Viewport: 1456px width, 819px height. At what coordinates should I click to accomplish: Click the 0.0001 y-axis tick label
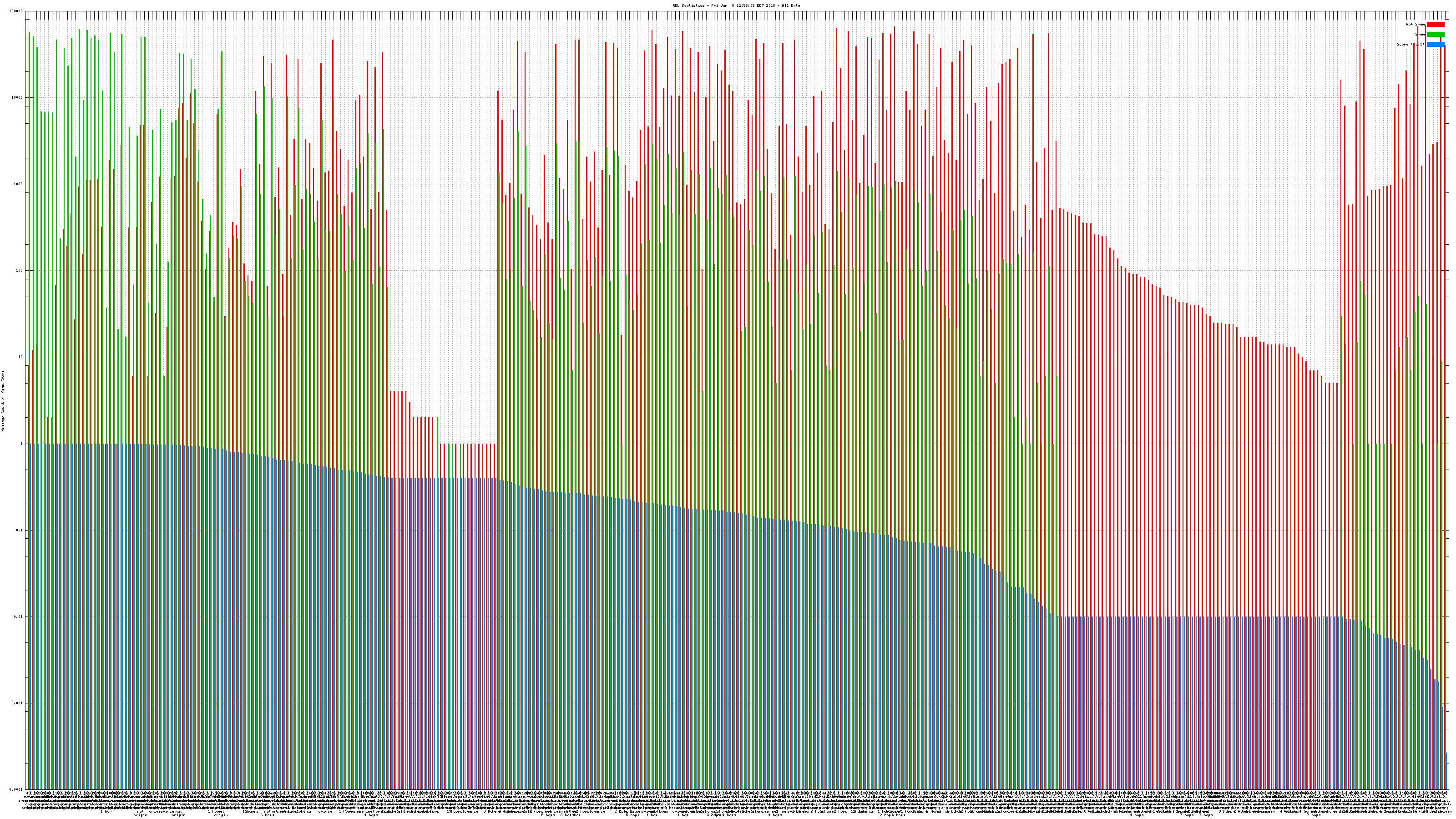[x=16, y=789]
